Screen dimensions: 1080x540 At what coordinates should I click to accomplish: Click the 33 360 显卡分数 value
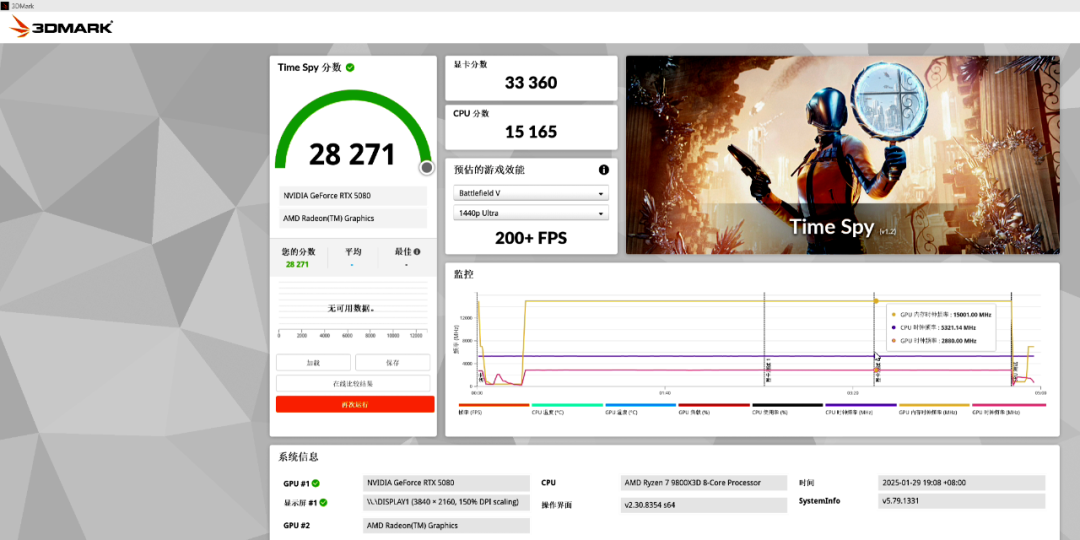tap(531, 83)
